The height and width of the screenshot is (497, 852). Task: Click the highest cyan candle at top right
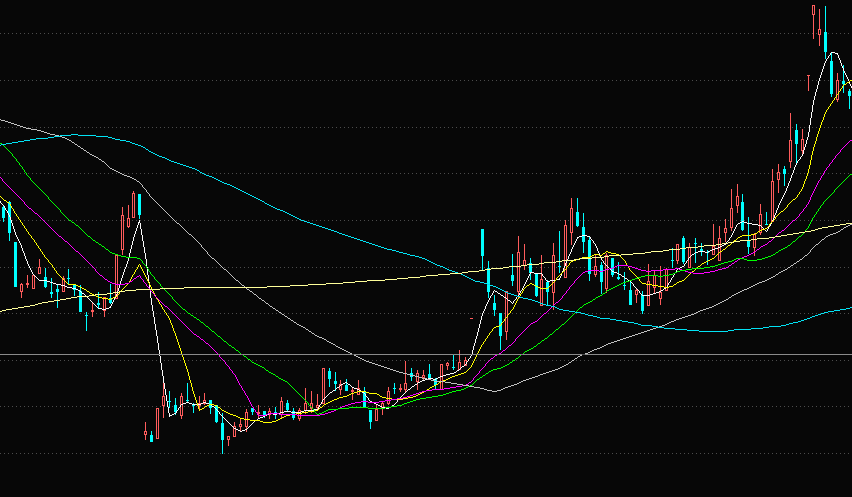[x=825, y=33]
